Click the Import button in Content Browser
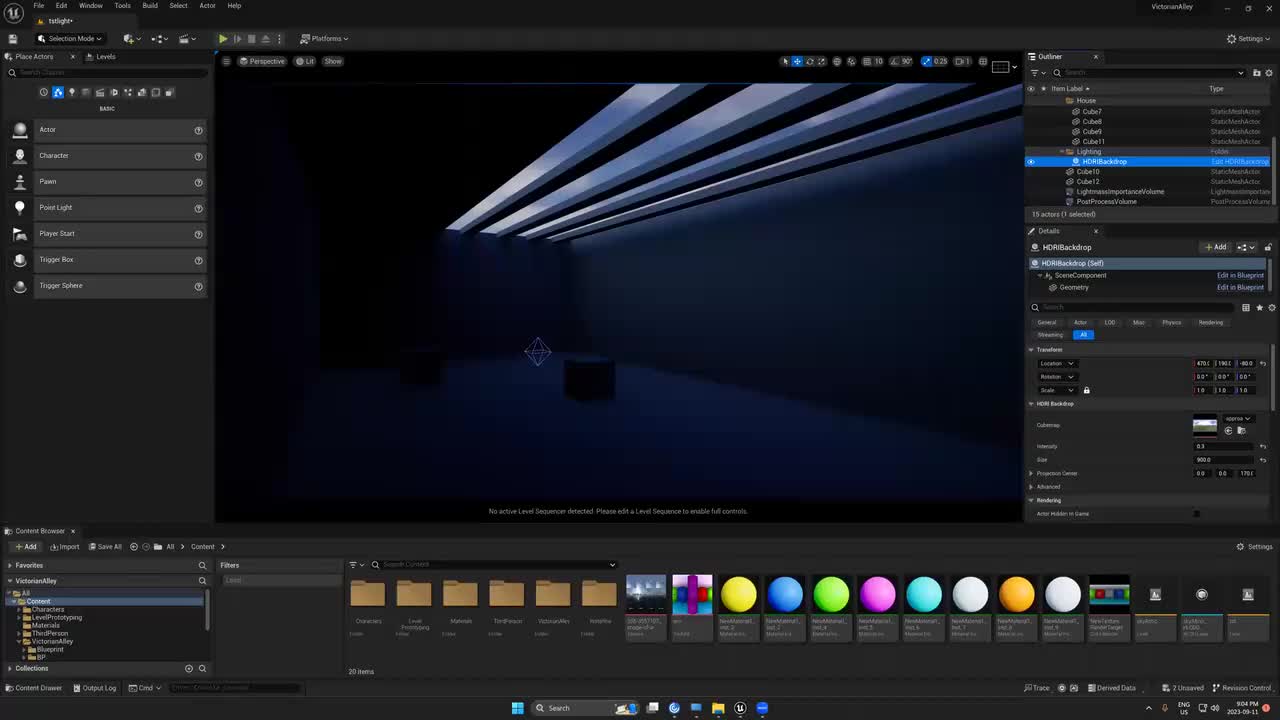The width and height of the screenshot is (1280, 720). click(x=64, y=546)
